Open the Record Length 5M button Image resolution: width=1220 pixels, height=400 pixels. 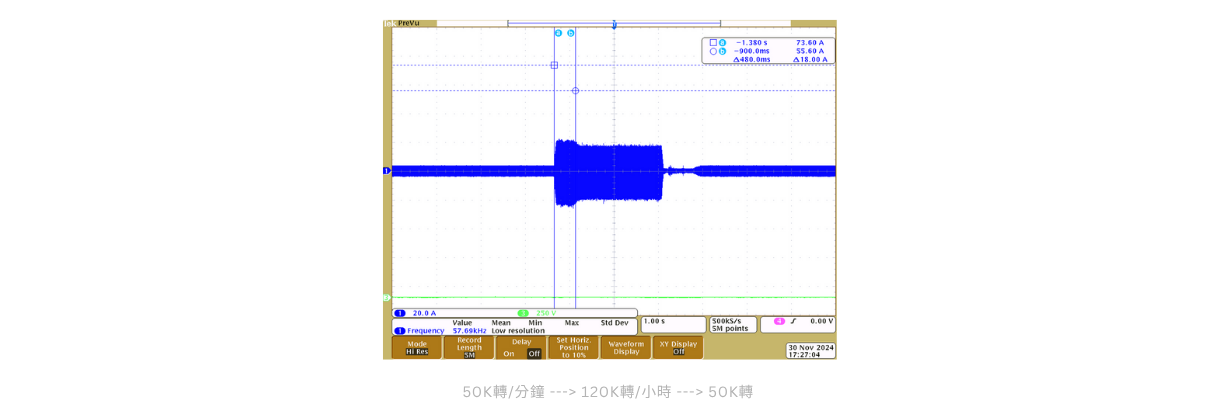coord(469,347)
